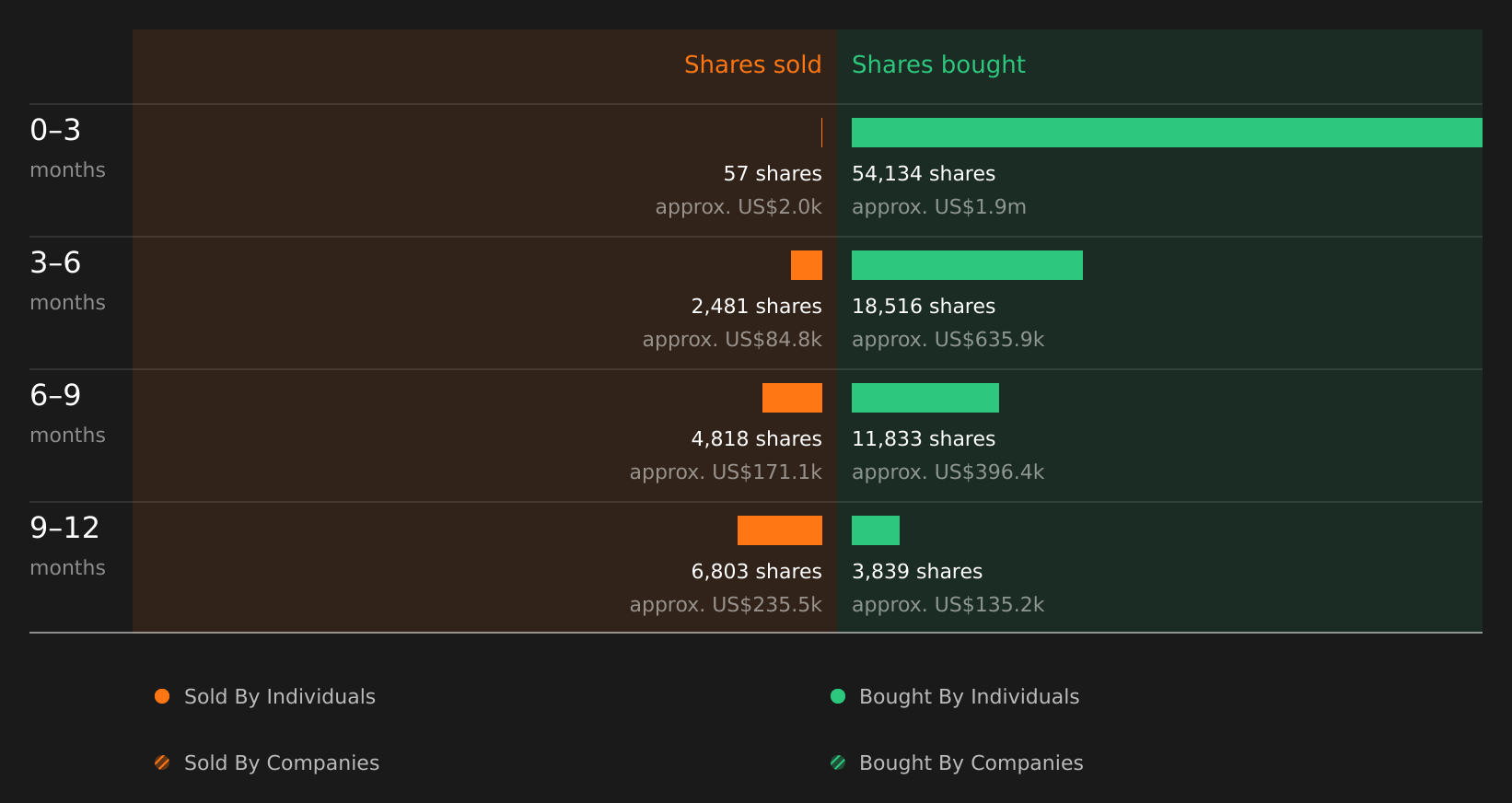Click the striped Sold By Companies legend icon
The image size is (1512, 803).
pyautogui.click(x=162, y=762)
